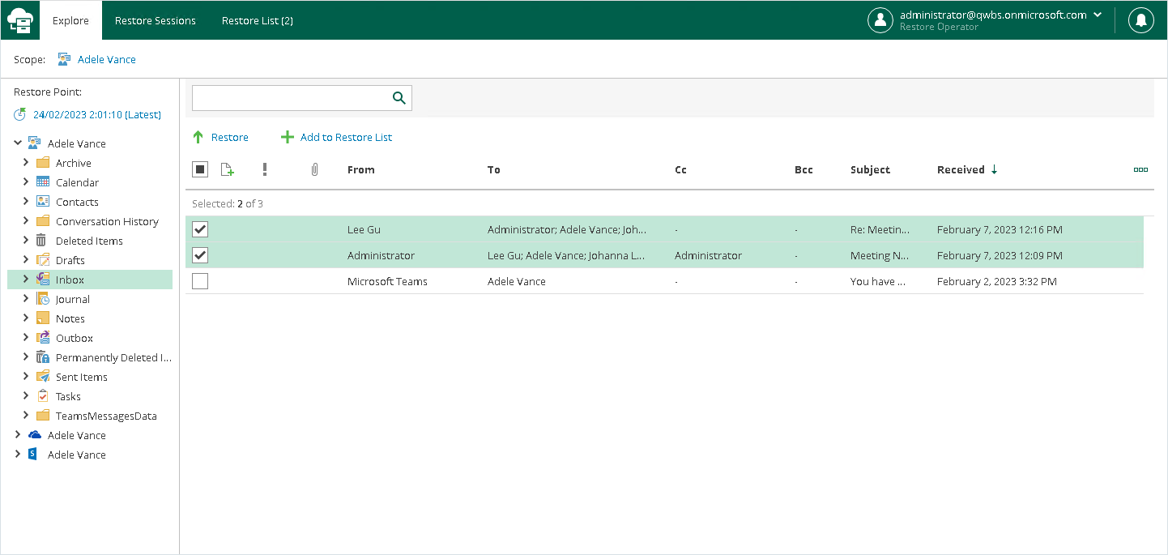Open the administrator account dropdown

(1098, 15)
